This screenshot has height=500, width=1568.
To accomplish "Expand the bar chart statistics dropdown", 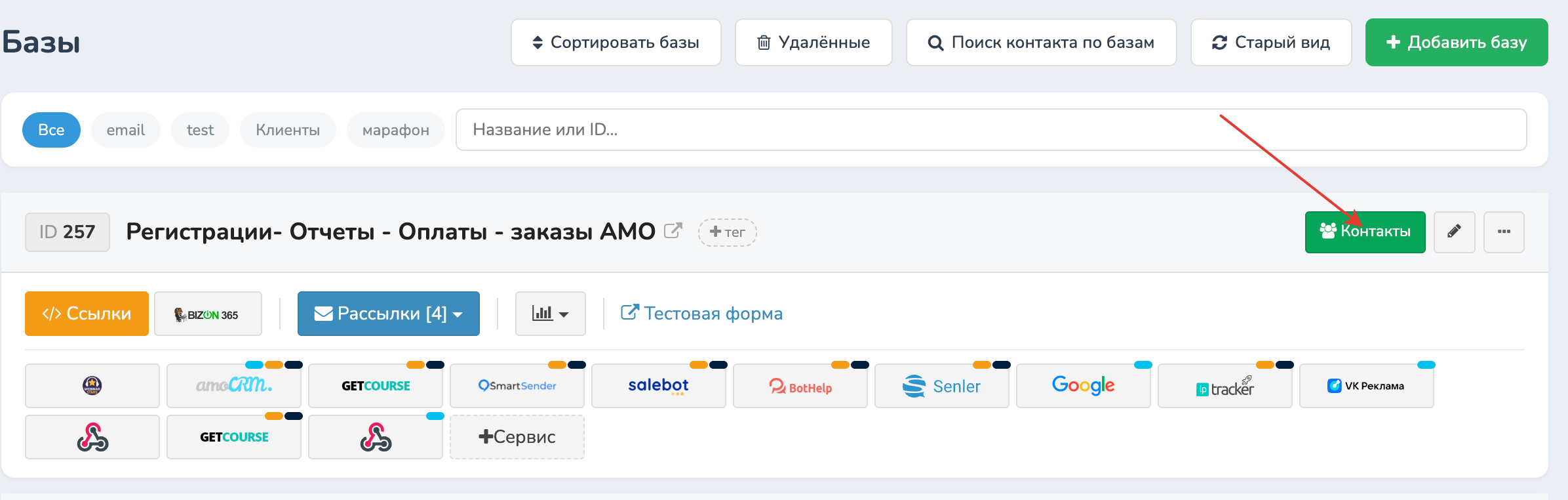I will pyautogui.click(x=550, y=314).
